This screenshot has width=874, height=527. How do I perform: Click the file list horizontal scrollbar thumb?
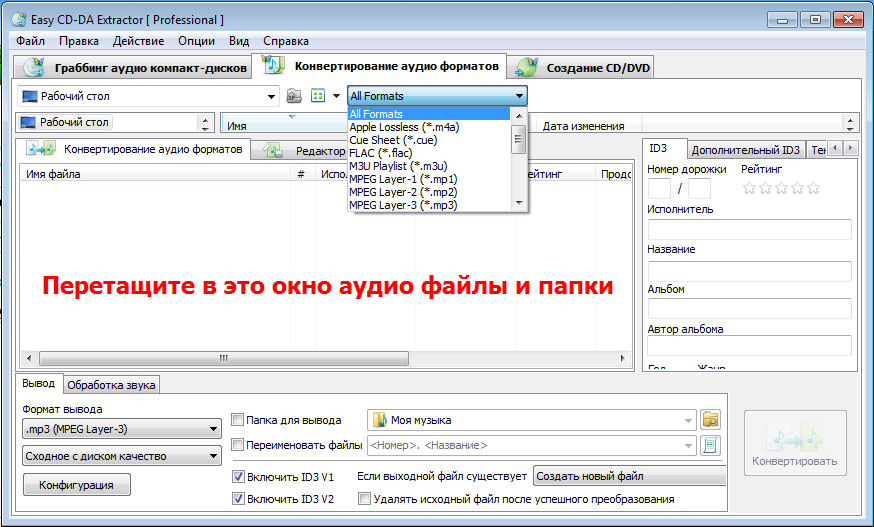(224, 358)
